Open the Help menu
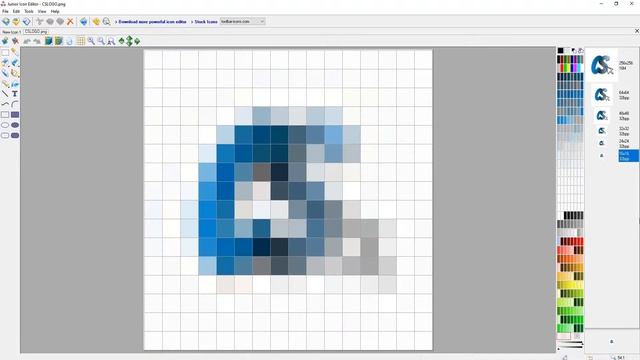640x360 pixels. pyautogui.click(x=55, y=11)
